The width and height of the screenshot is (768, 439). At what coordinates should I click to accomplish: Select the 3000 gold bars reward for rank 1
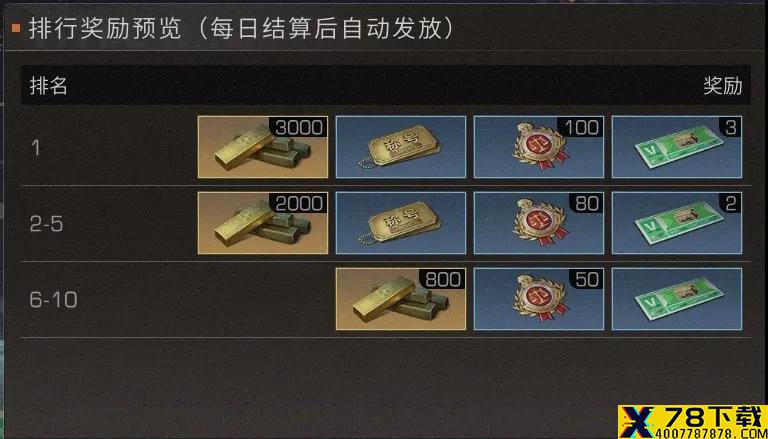pos(263,147)
